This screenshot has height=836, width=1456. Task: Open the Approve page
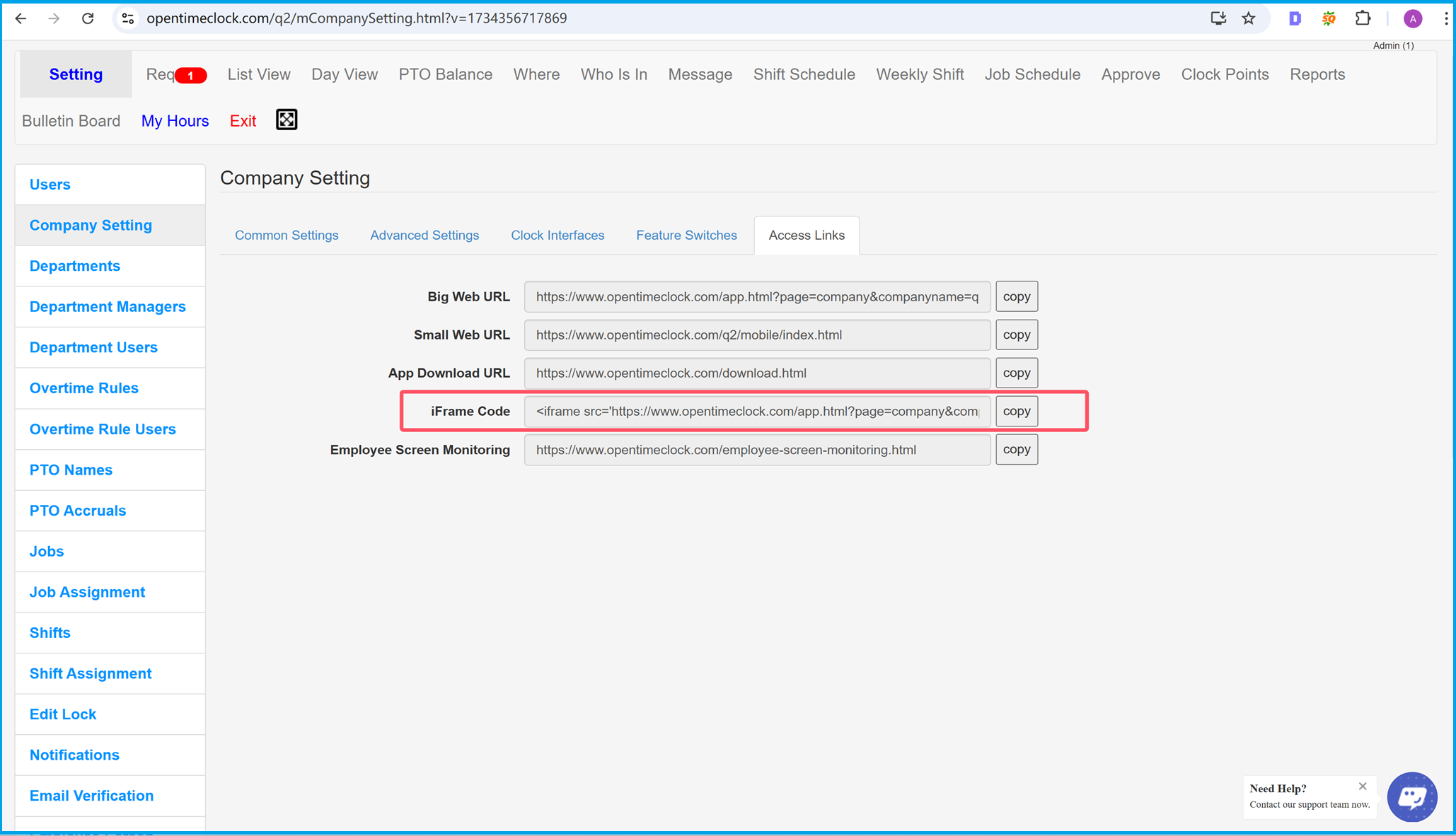click(x=1131, y=74)
